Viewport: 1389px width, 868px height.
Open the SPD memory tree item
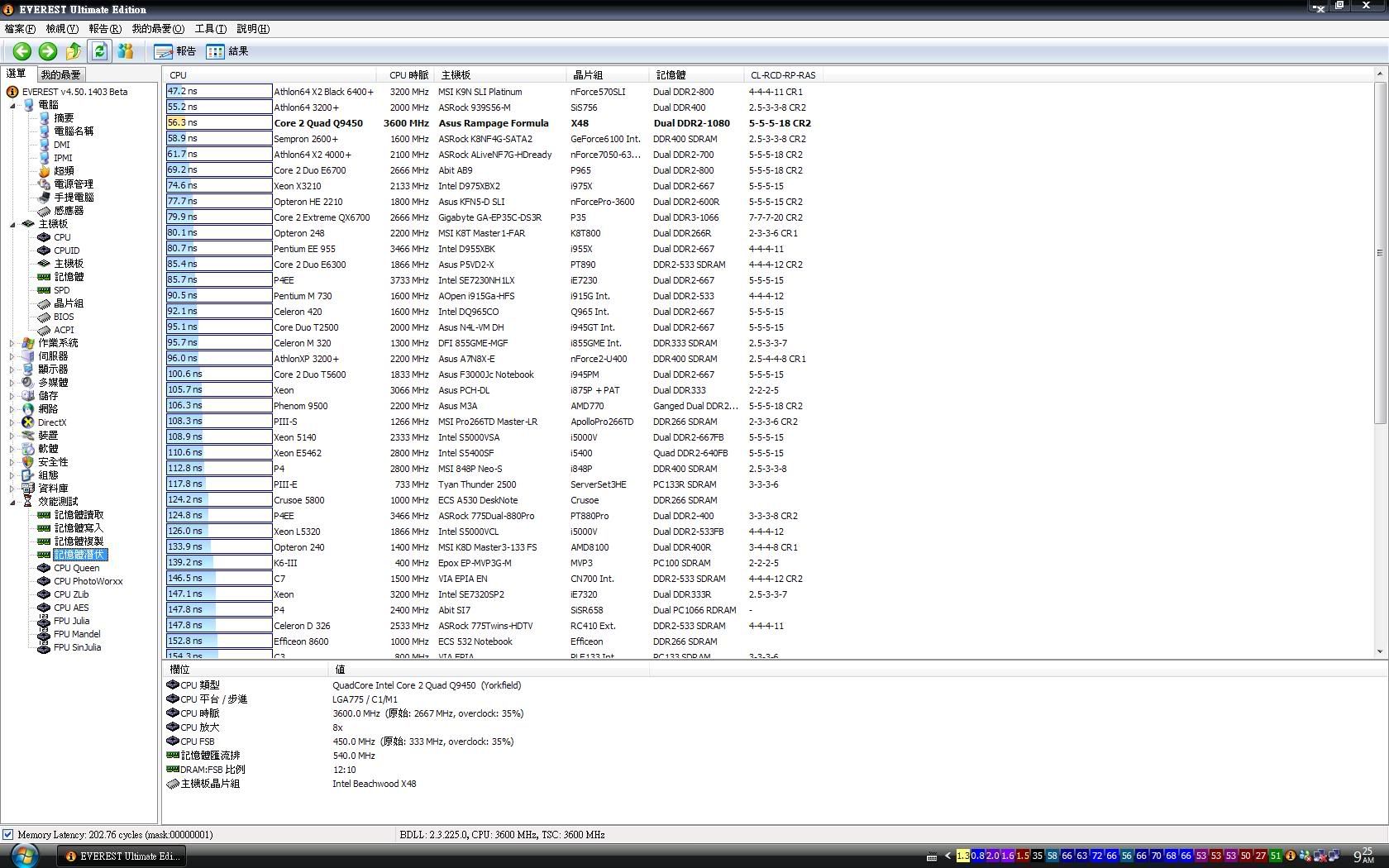[62, 290]
